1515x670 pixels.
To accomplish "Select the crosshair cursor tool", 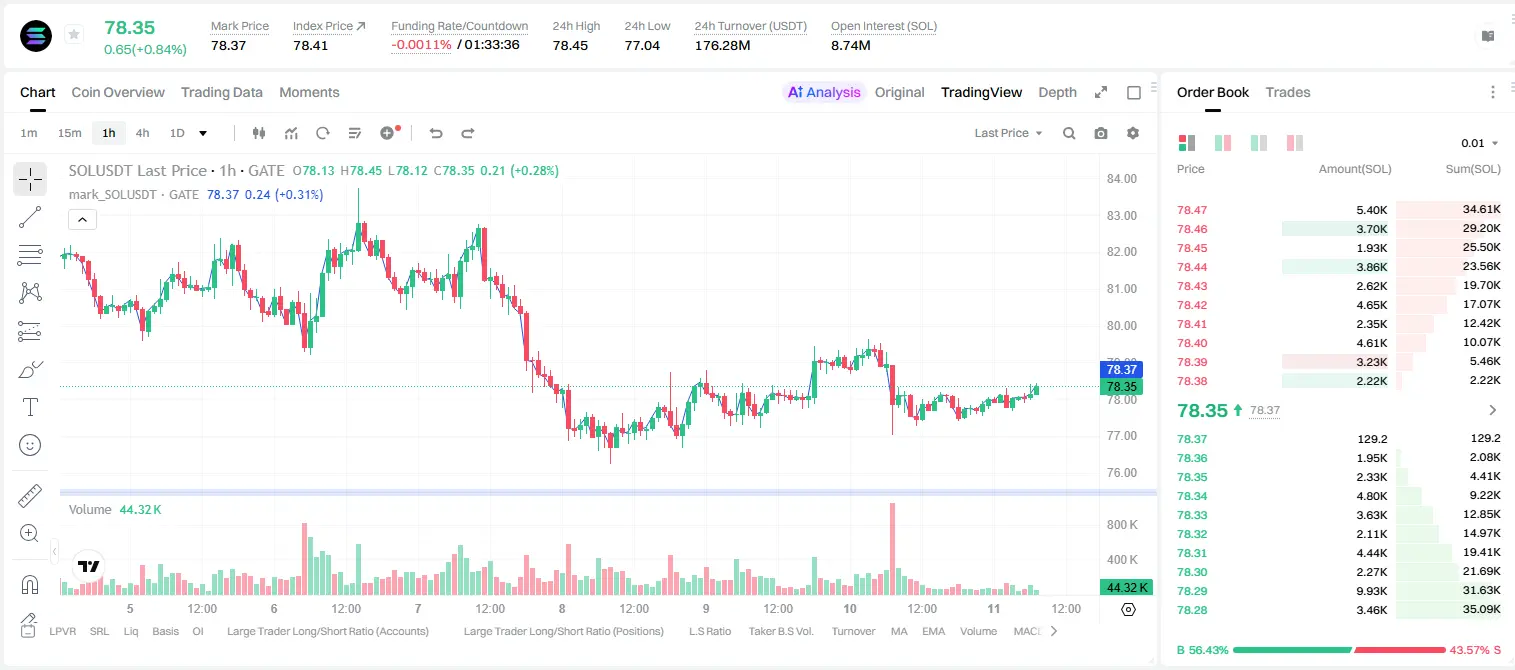I will pyautogui.click(x=30, y=179).
